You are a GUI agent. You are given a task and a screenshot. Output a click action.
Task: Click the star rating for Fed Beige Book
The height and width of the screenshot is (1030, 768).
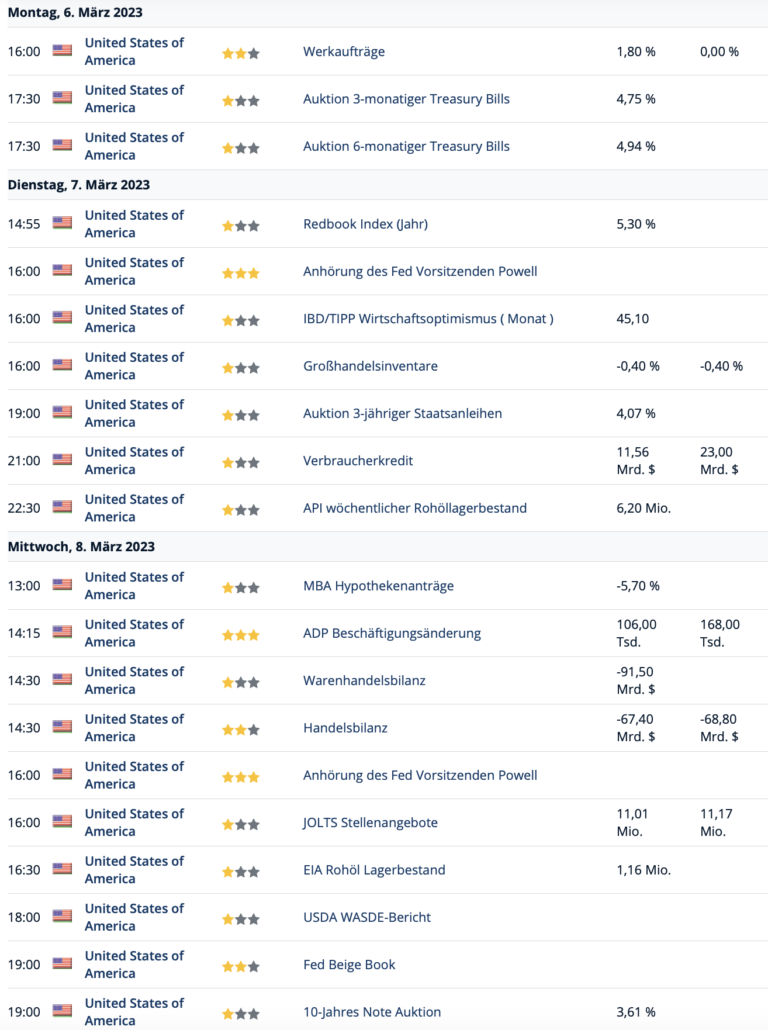coord(240,966)
